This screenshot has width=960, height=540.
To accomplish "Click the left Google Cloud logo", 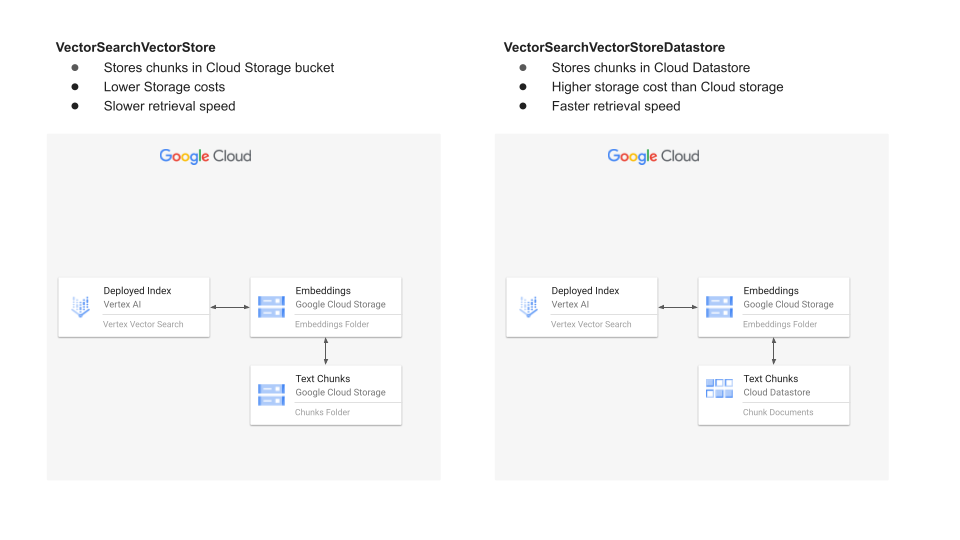I will 205,156.
